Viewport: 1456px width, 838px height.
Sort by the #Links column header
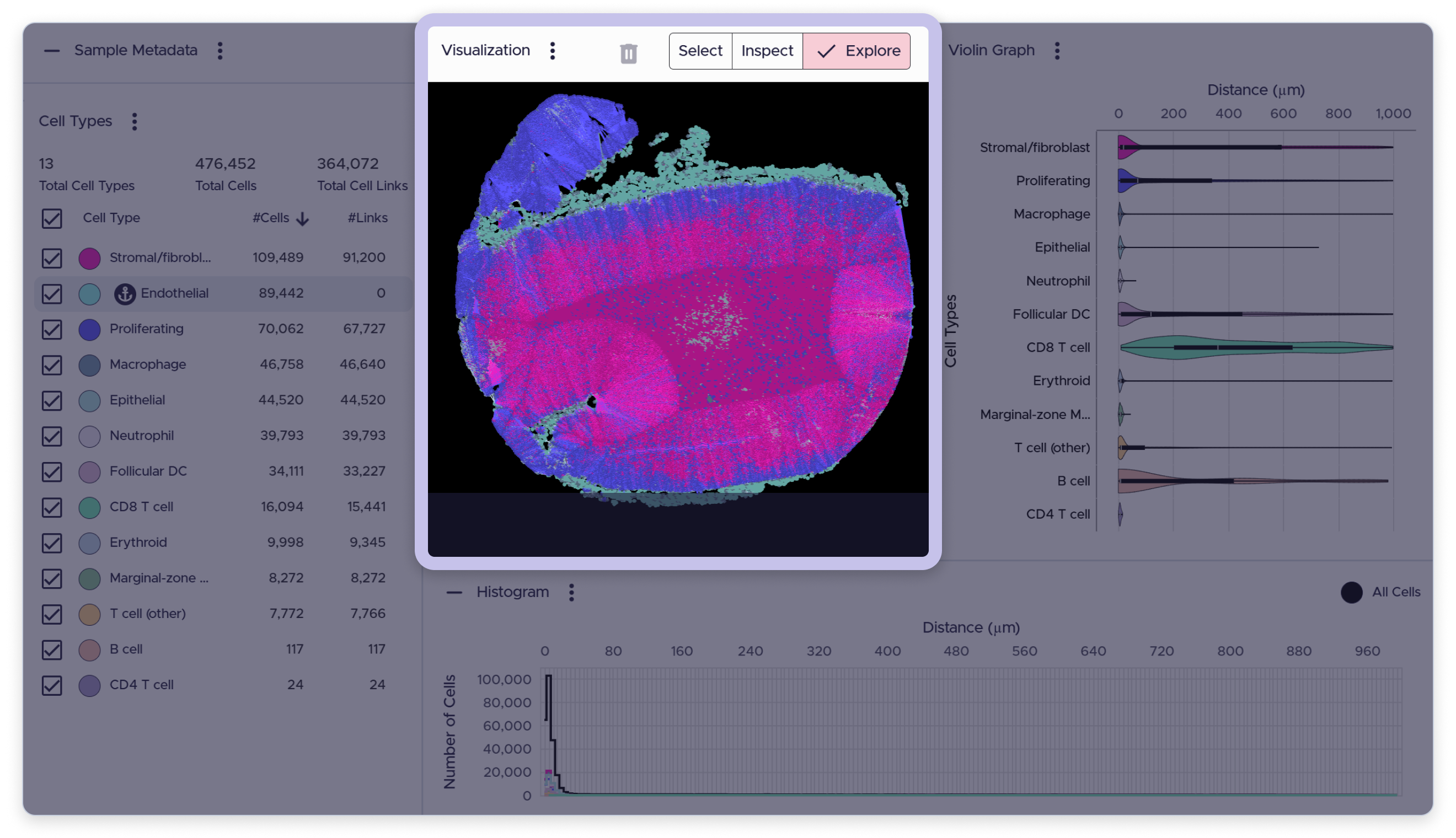click(x=367, y=218)
